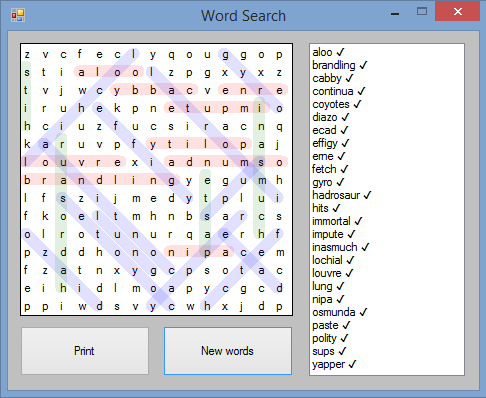
Task: Select 'hadrosaur' in the word list
Action: [x=342, y=195]
